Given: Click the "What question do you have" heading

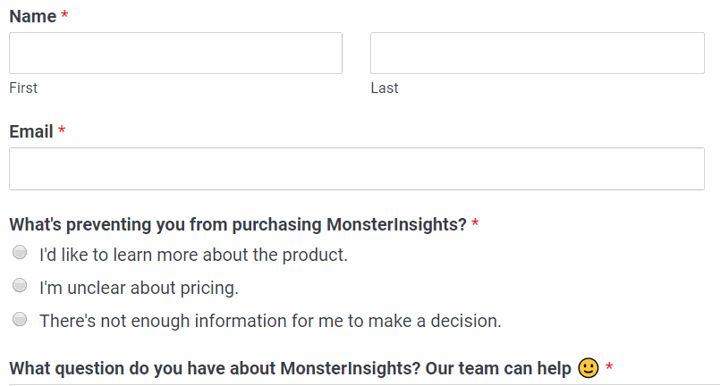Looking at the screenshot, I should point(290,368).
